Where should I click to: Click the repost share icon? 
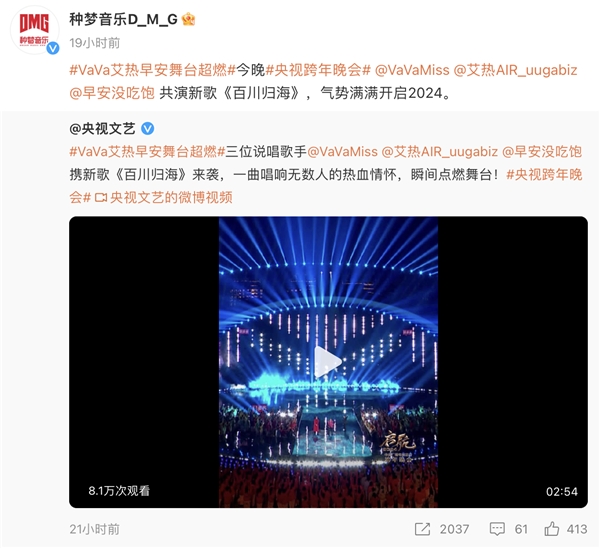[422, 529]
